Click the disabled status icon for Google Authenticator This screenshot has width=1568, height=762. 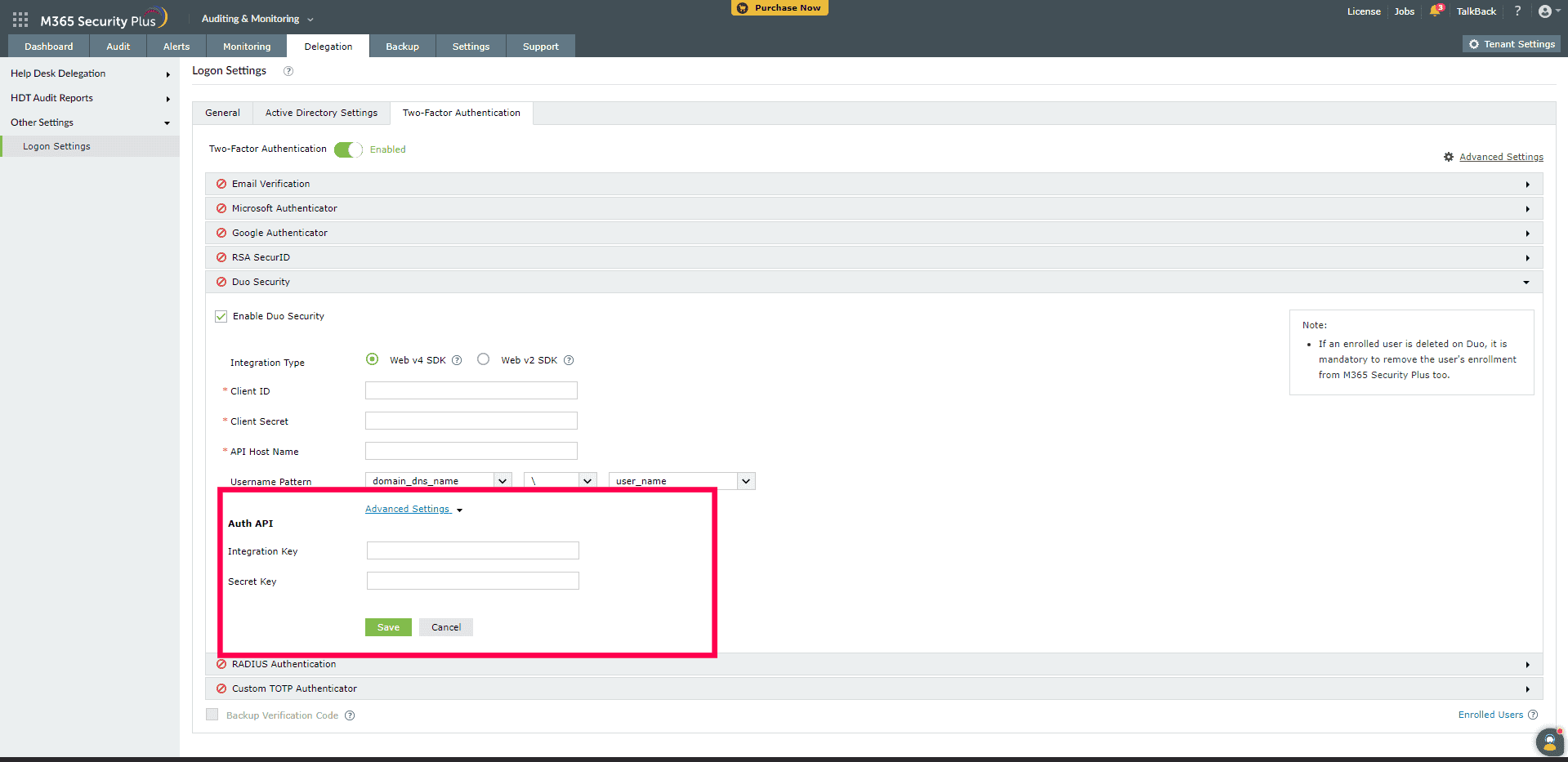pyautogui.click(x=221, y=233)
